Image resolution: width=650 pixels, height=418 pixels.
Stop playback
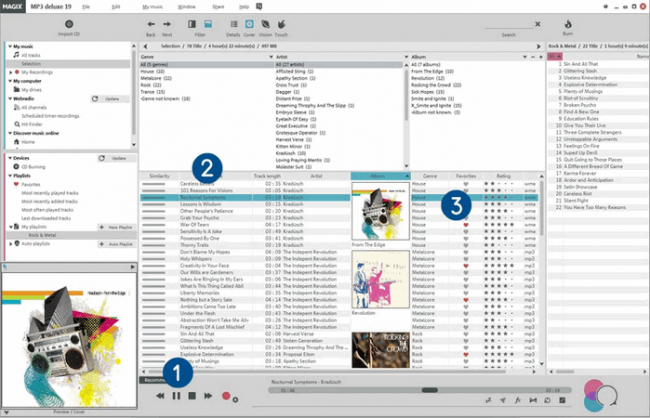[192, 396]
